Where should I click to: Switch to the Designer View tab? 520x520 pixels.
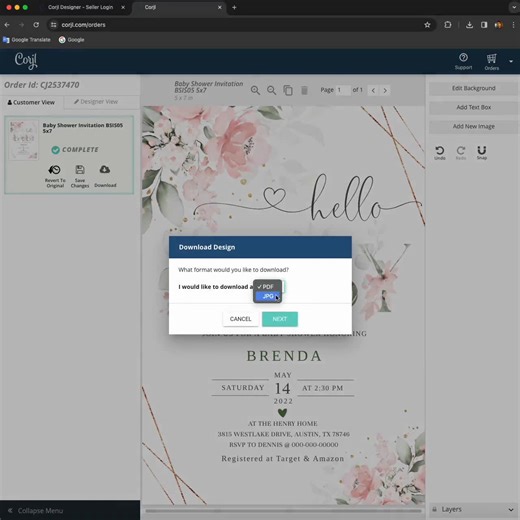click(96, 102)
